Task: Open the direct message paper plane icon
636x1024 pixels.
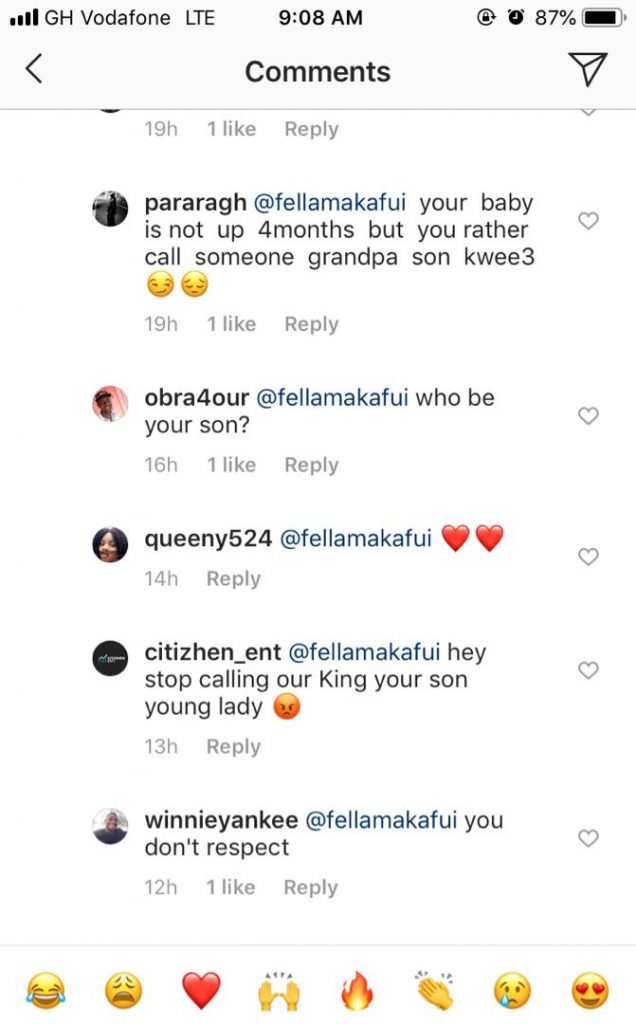Action: point(587,69)
